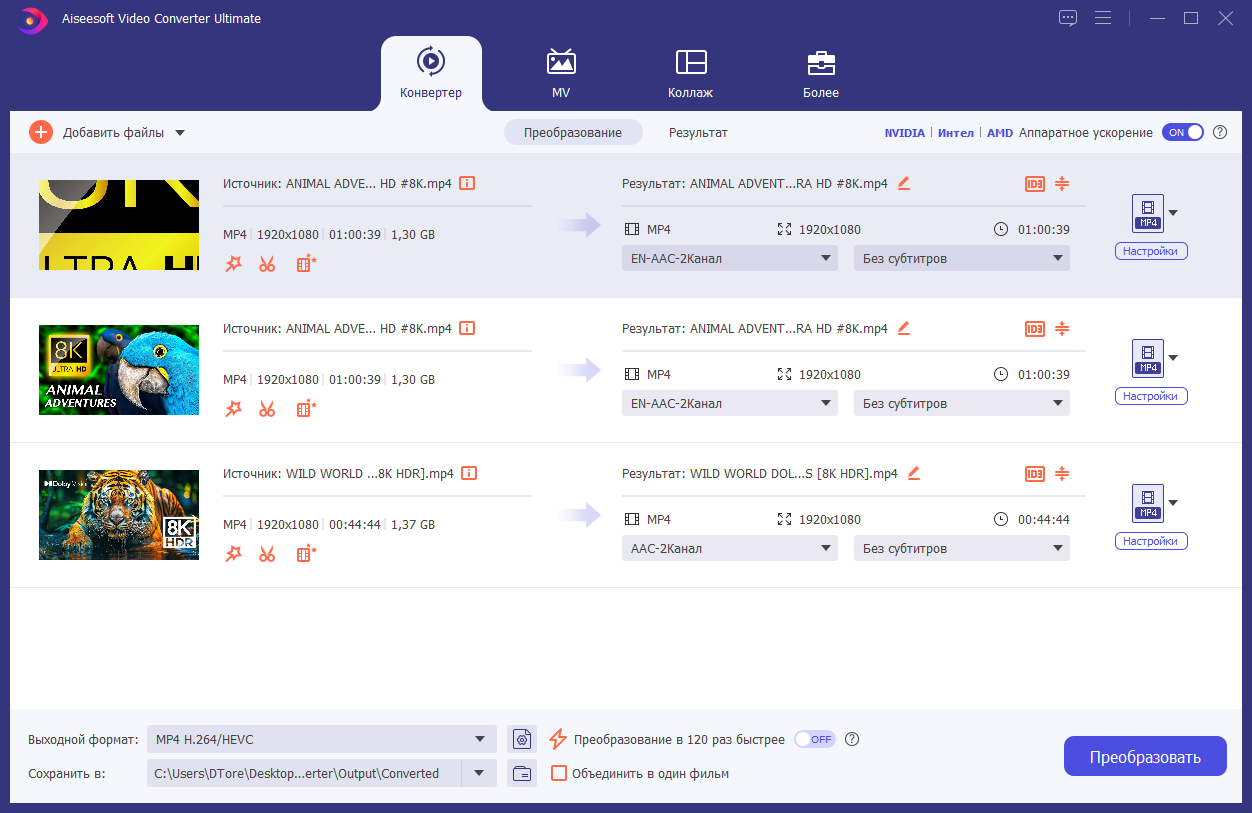Click the scissors cut icon for WILD WORLD video

pos(267,554)
